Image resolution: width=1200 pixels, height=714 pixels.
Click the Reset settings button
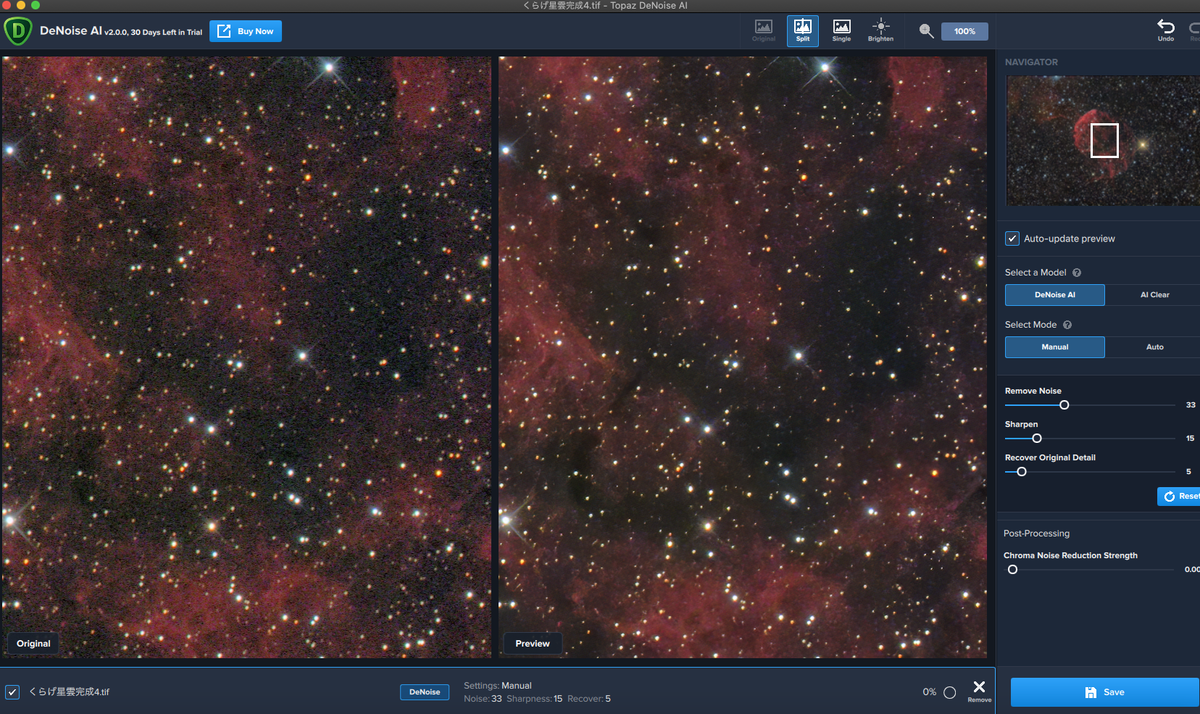1179,496
